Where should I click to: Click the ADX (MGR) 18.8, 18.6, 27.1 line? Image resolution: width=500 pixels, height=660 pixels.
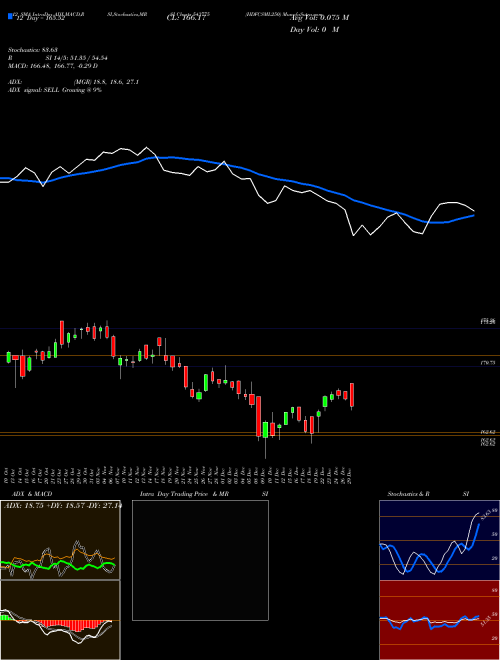[x=73, y=82]
